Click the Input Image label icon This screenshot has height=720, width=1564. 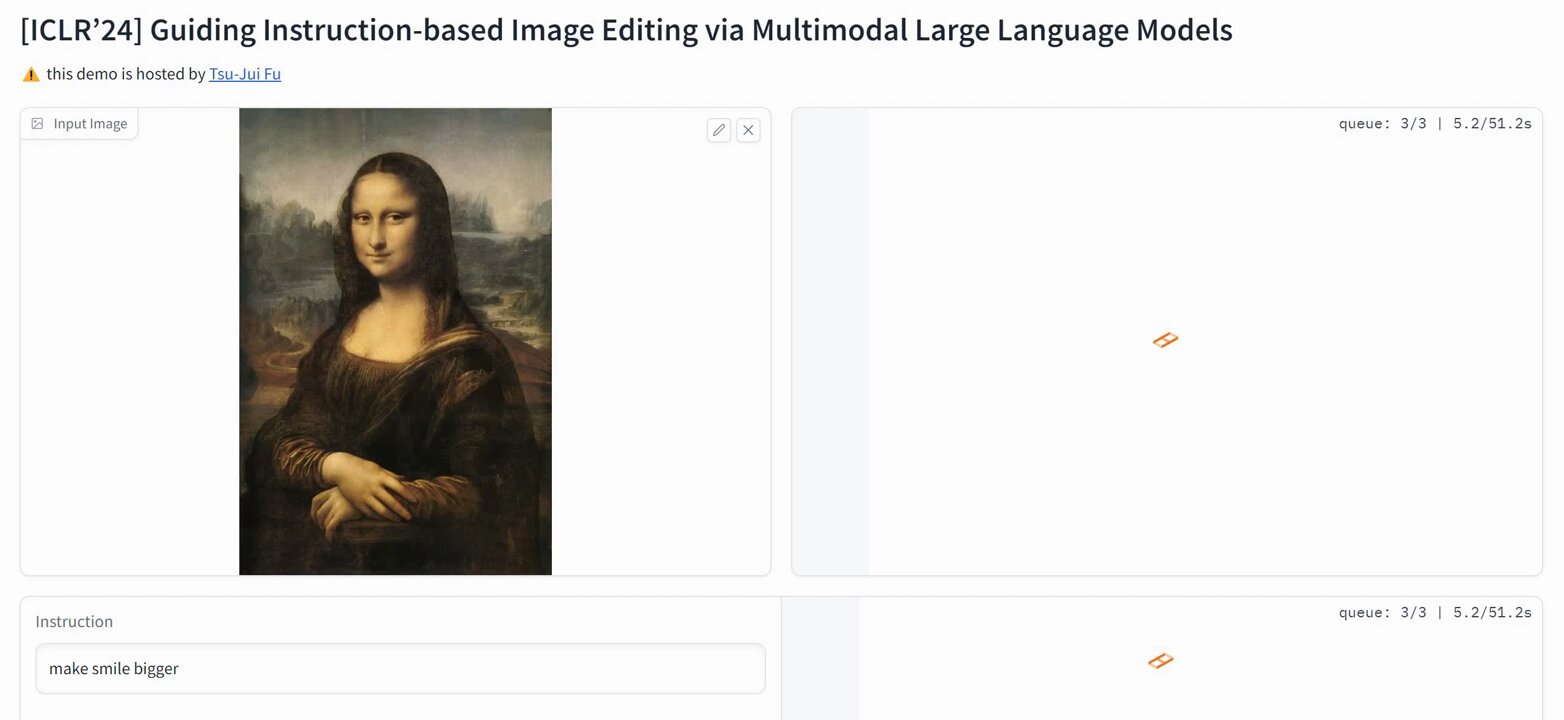click(x=37, y=124)
